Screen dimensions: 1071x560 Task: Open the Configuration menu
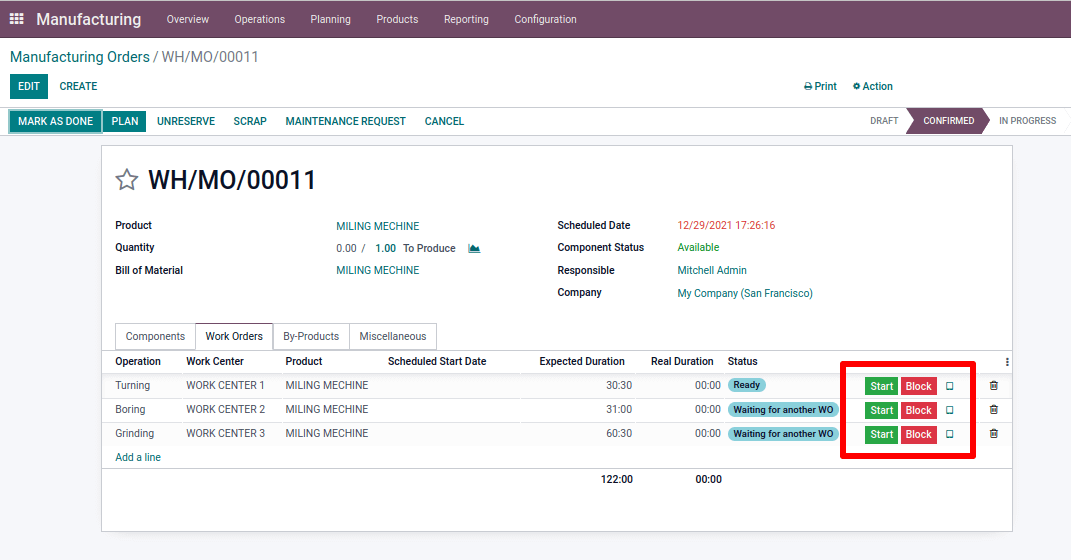545,19
